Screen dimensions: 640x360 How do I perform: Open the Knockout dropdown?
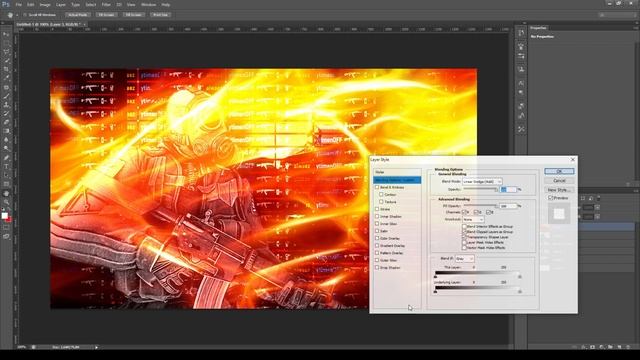473,220
